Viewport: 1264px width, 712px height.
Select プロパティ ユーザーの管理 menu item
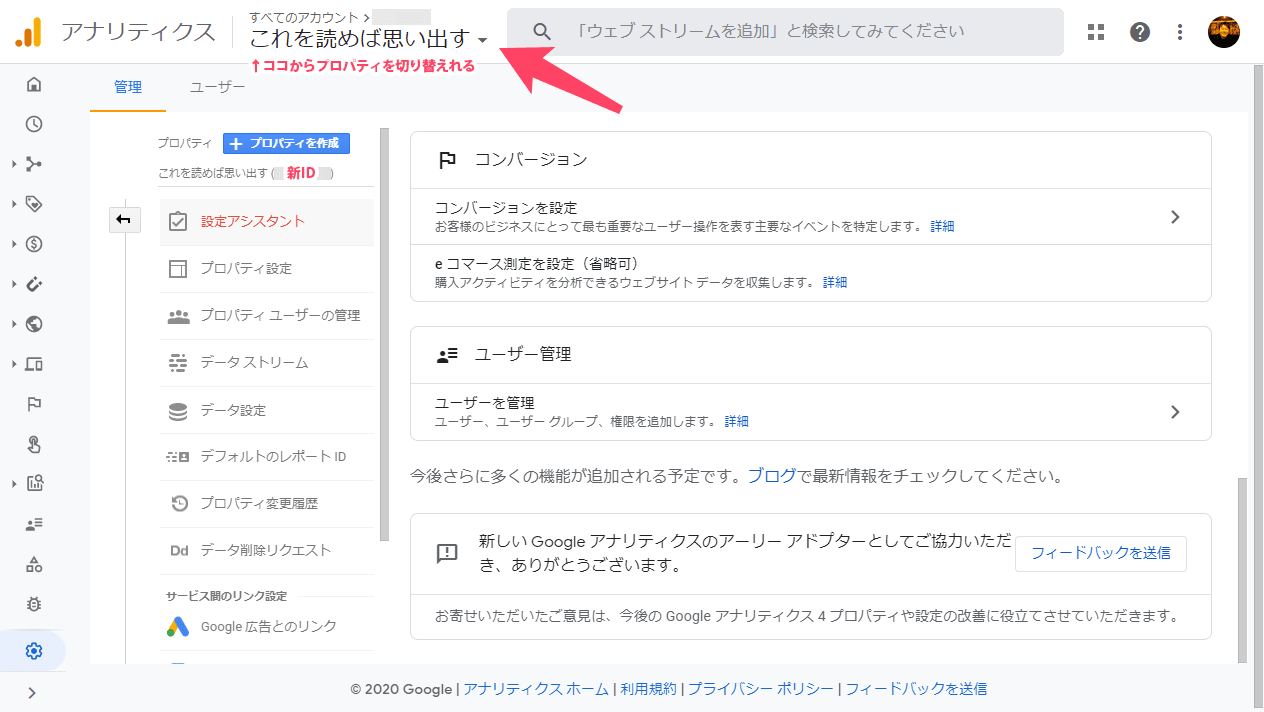tap(266, 315)
